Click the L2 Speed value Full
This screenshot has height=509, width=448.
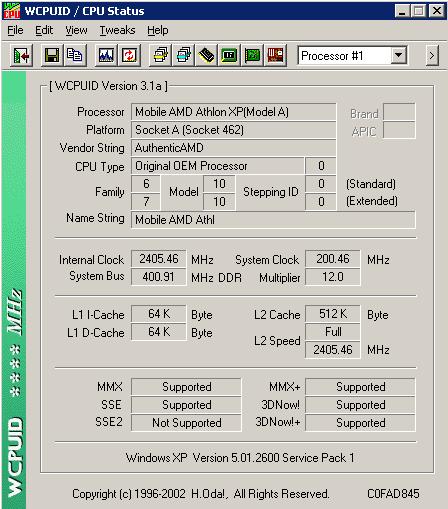point(333,332)
